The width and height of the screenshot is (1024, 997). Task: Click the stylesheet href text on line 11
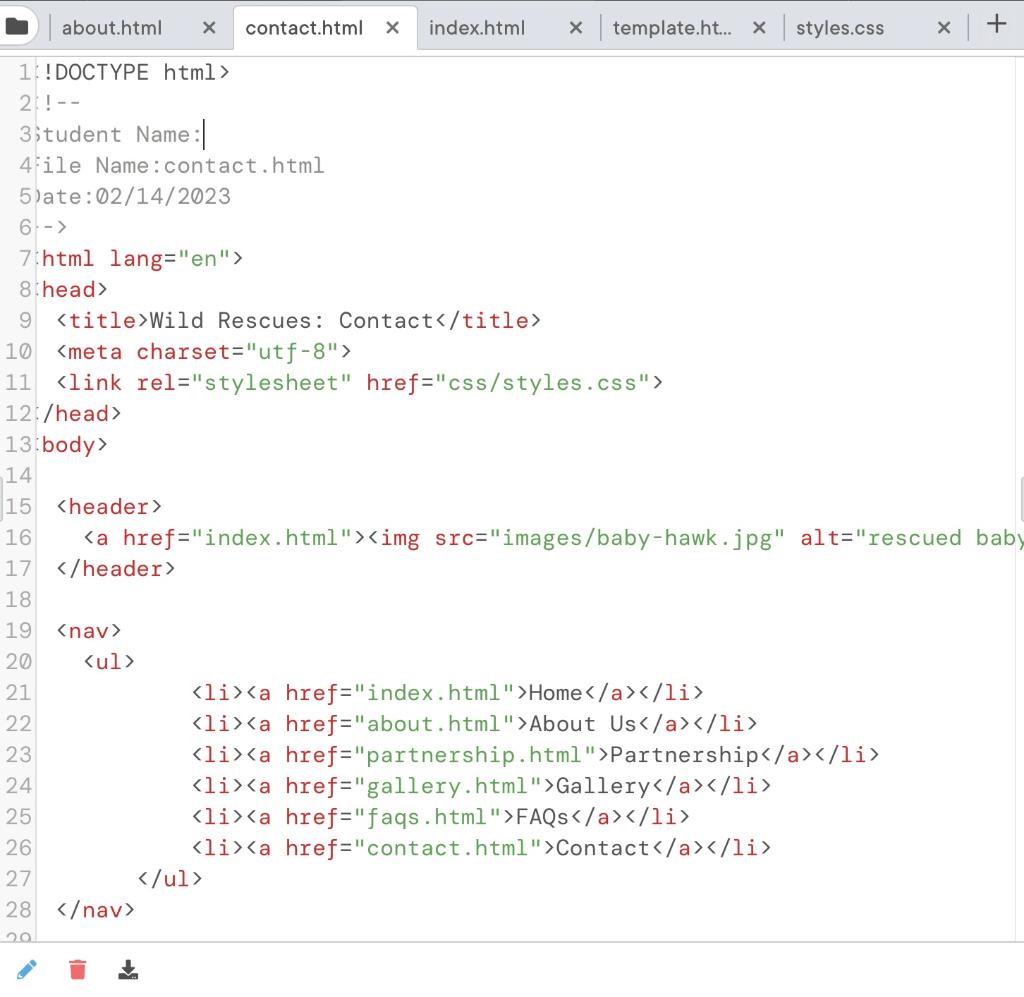[x=545, y=382]
